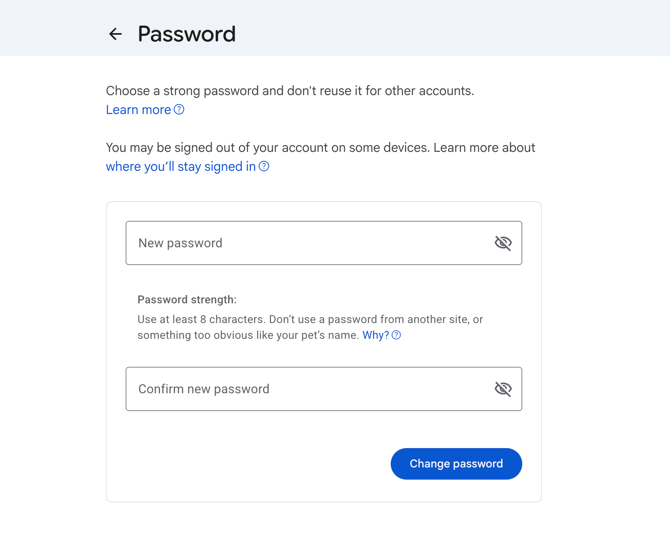Select the 'Password strength:' label
Image resolution: width=670 pixels, height=538 pixels.
tap(187, 300)
